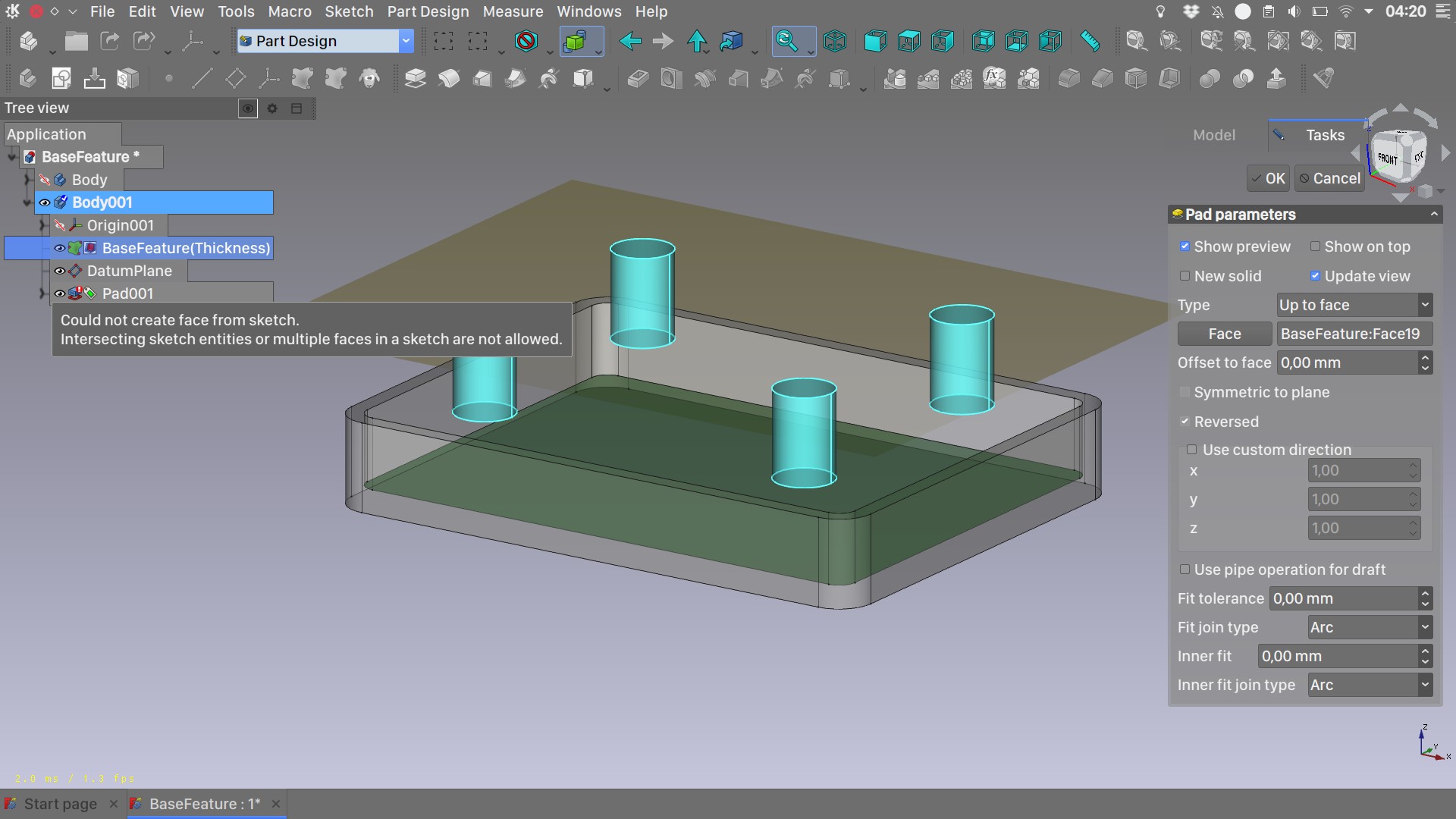Select the Revolution tool
Screen dimensions: 1456x819
tap(448, 78)
